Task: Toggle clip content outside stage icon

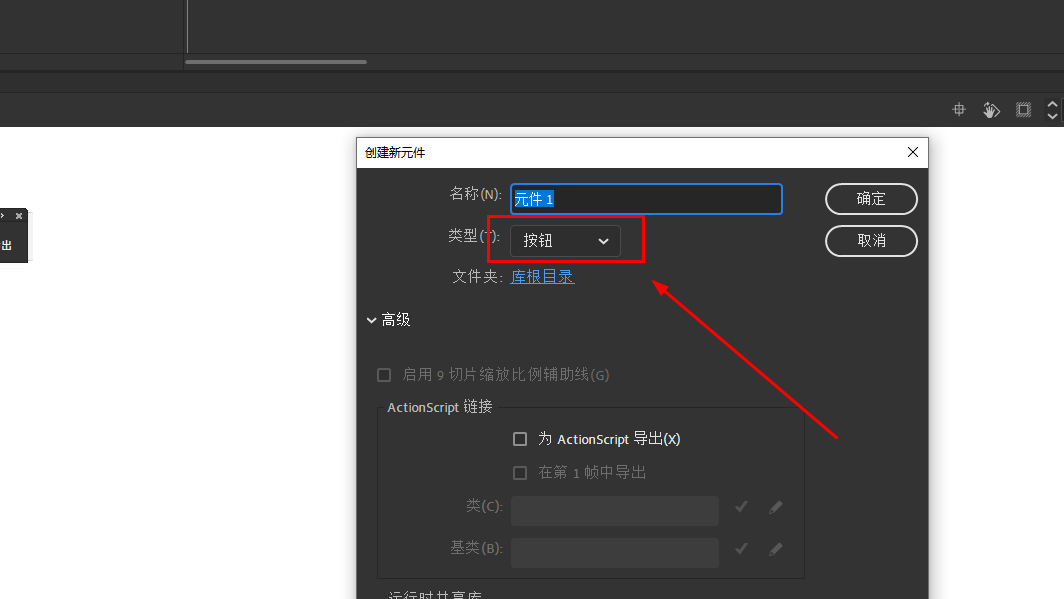Action: coord(1023,109)
